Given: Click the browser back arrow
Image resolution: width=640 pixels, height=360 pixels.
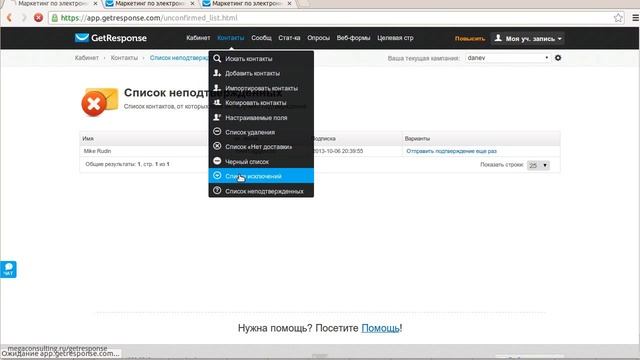Looking at the screenshot, I should 9,18.
